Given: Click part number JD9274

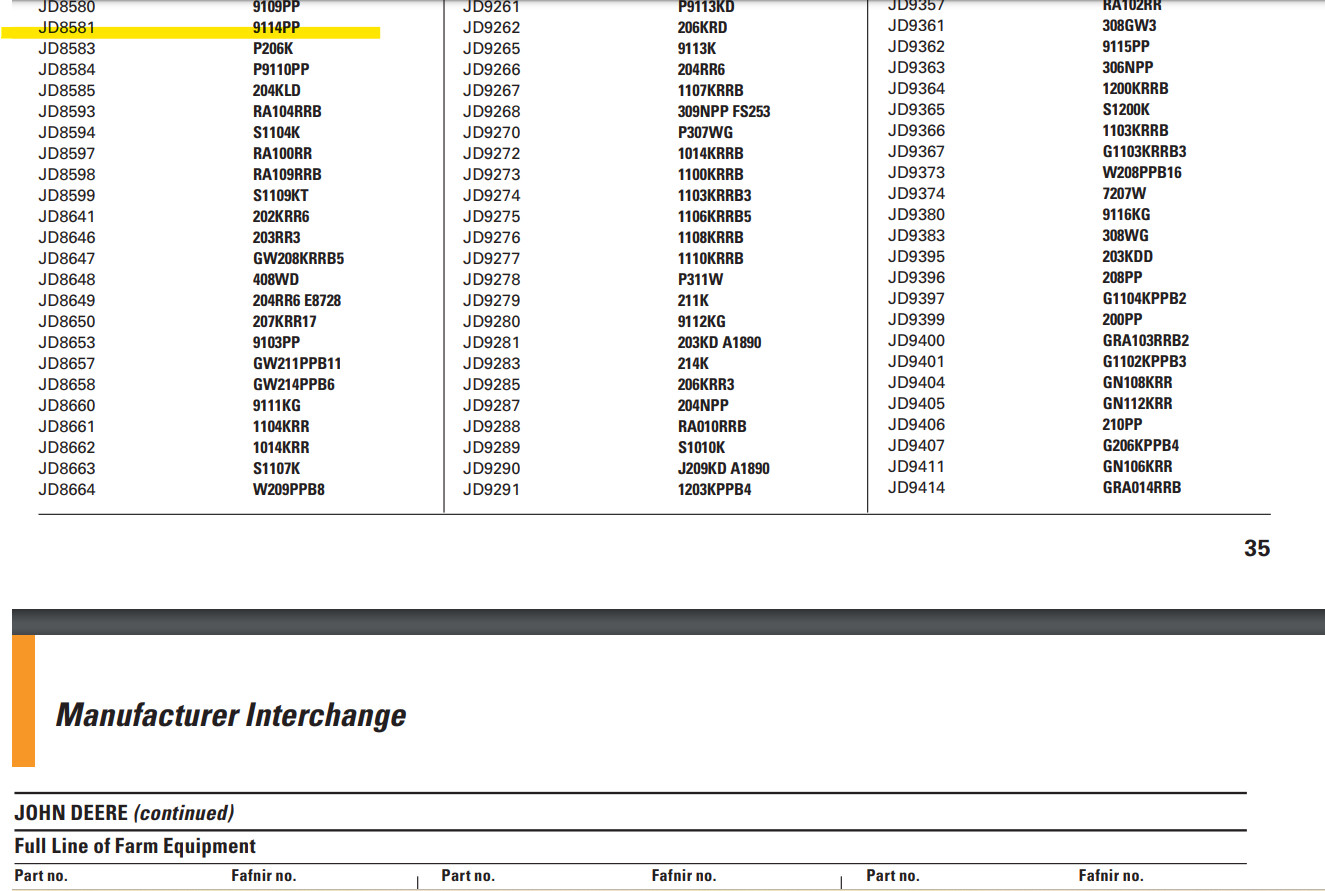Looking at the screenshot, I should click(x=492, y=196).
